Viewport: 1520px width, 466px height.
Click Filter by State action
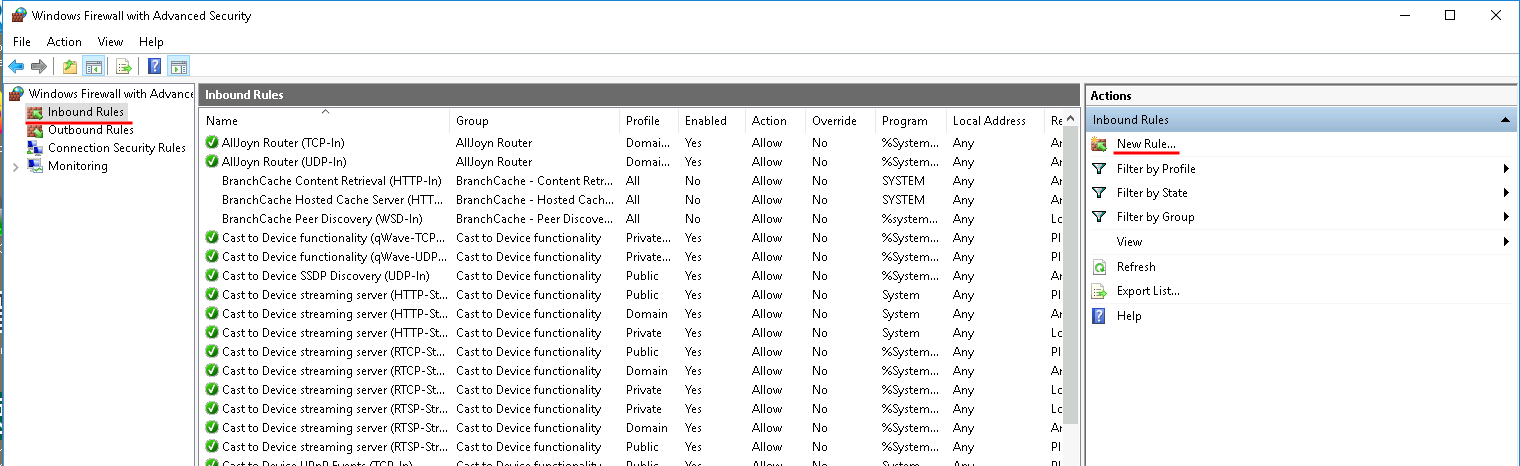(x=1152, y=193)
